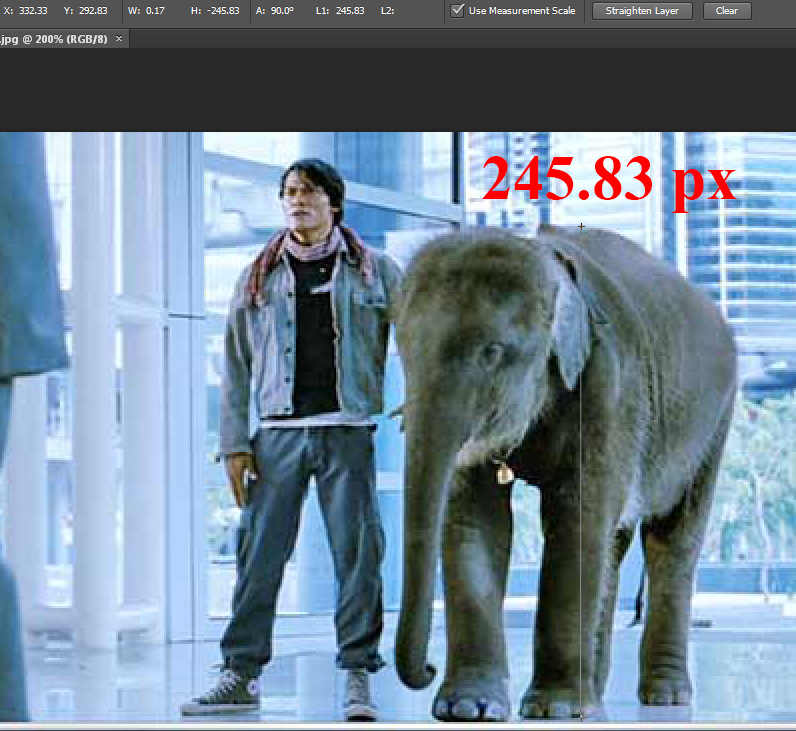Click the A: 90.0° angle readout

(275, 11)
